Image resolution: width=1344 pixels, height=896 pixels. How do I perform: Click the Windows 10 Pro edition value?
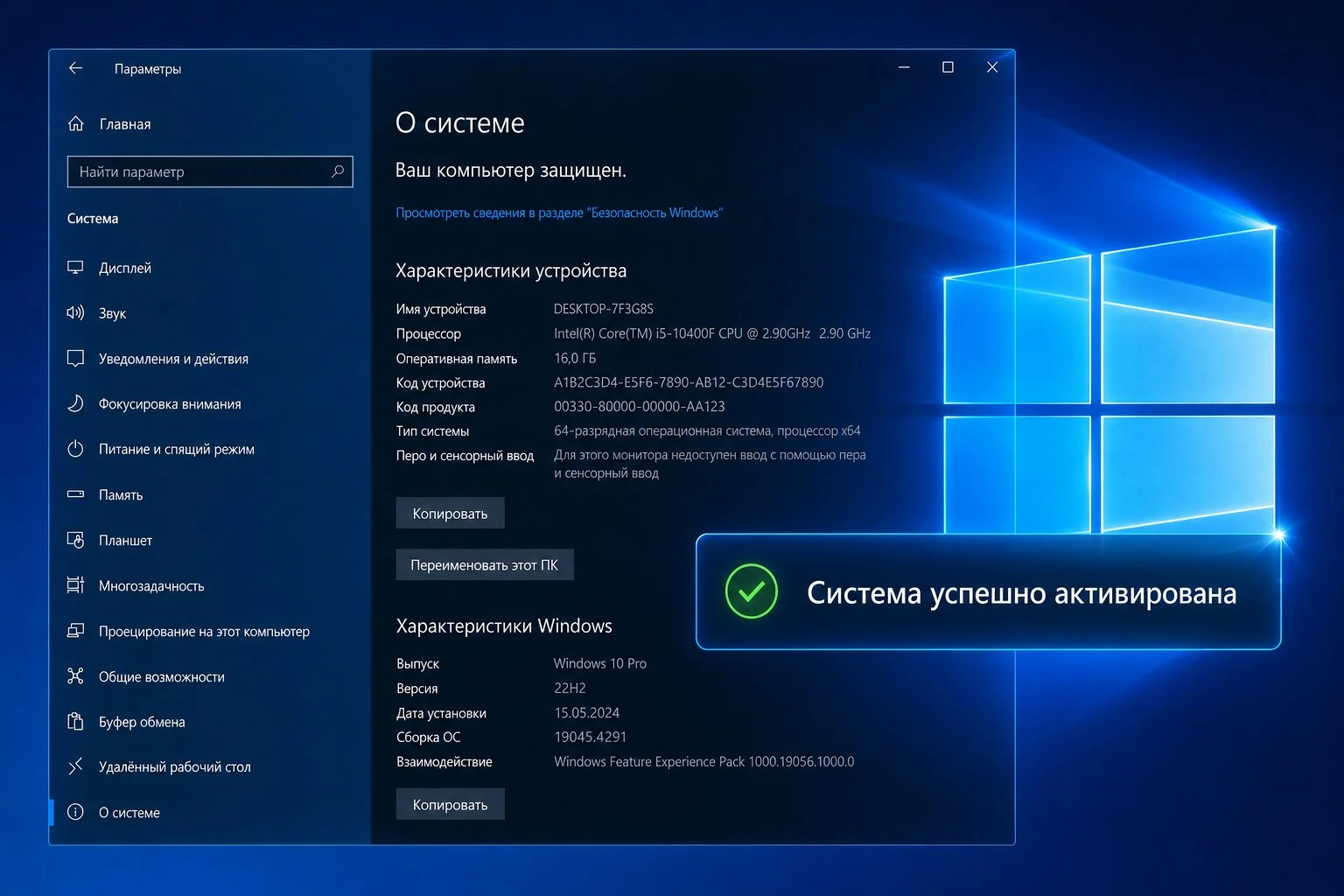(600, 663)
